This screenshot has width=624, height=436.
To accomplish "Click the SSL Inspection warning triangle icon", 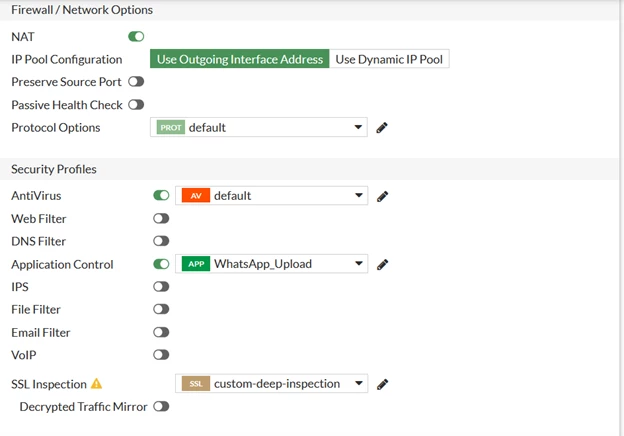I will (x=96, y=383).
